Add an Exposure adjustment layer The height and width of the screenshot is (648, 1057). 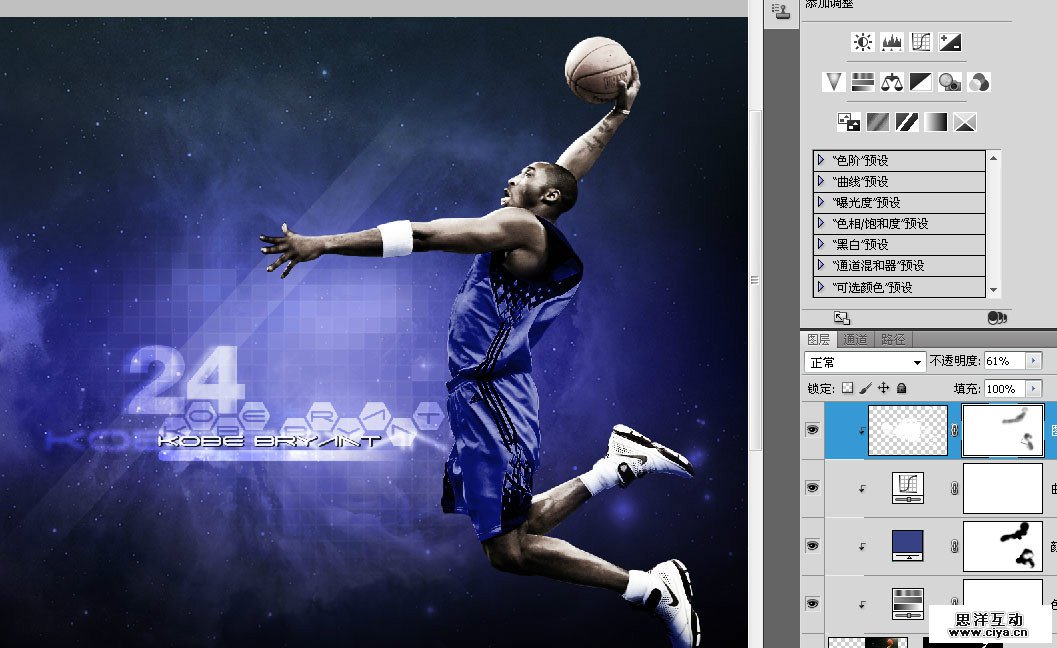click(x=950, y=42)
